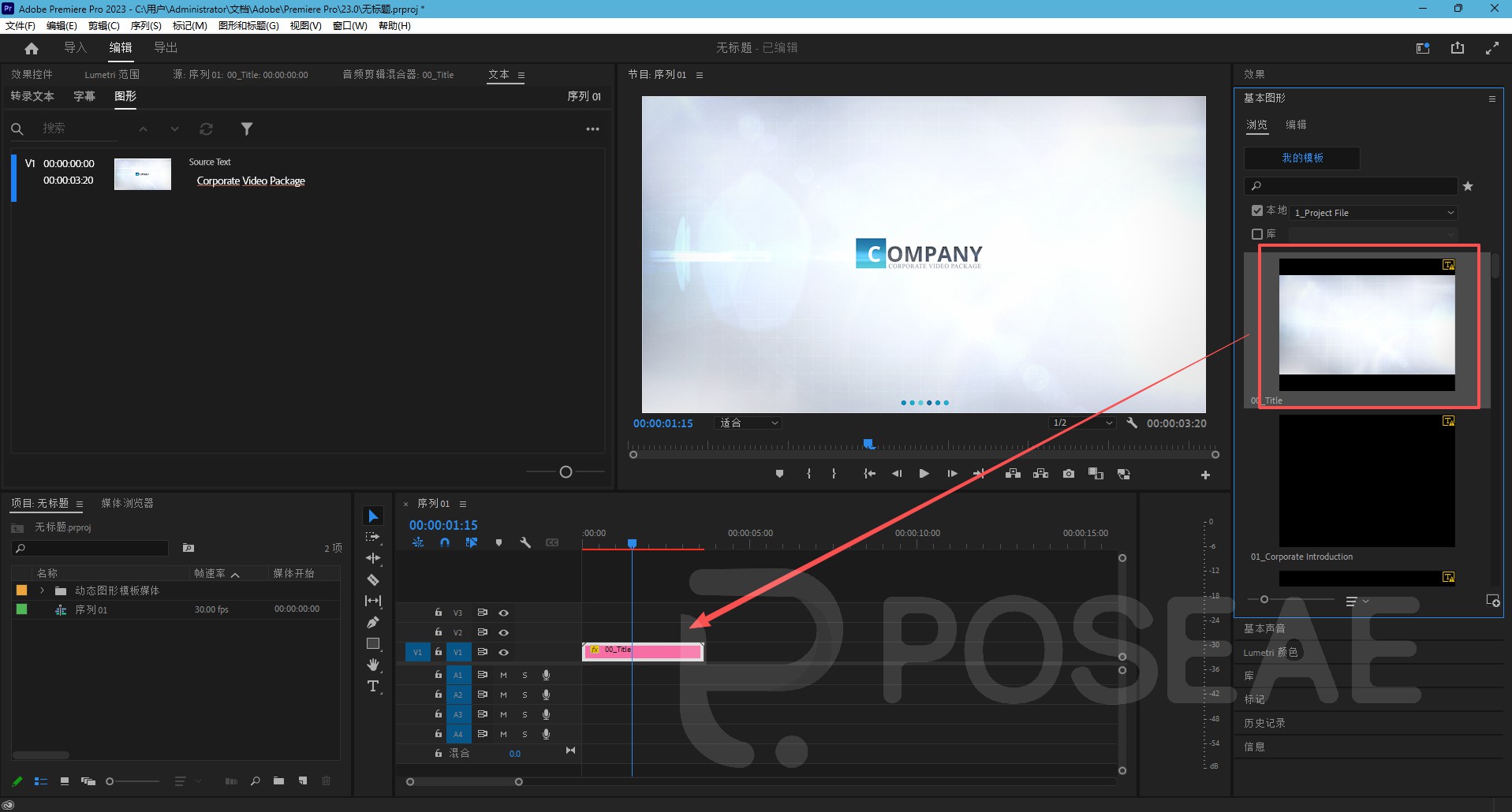Open the 图形和标题(G) menu
Viewport: 1512px width, 812px height.
(x=248, y=26)
